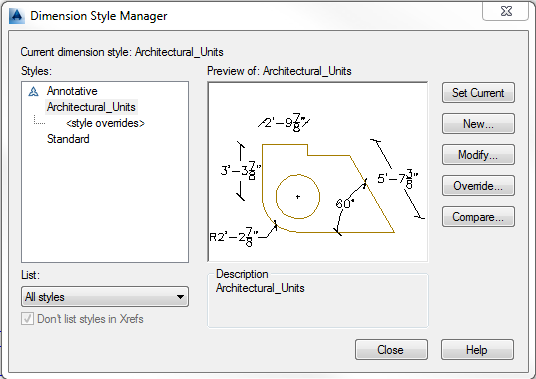Click the Override... button
Image resolution: width=536 pixels, height=379 pixels.
(478, 186)
